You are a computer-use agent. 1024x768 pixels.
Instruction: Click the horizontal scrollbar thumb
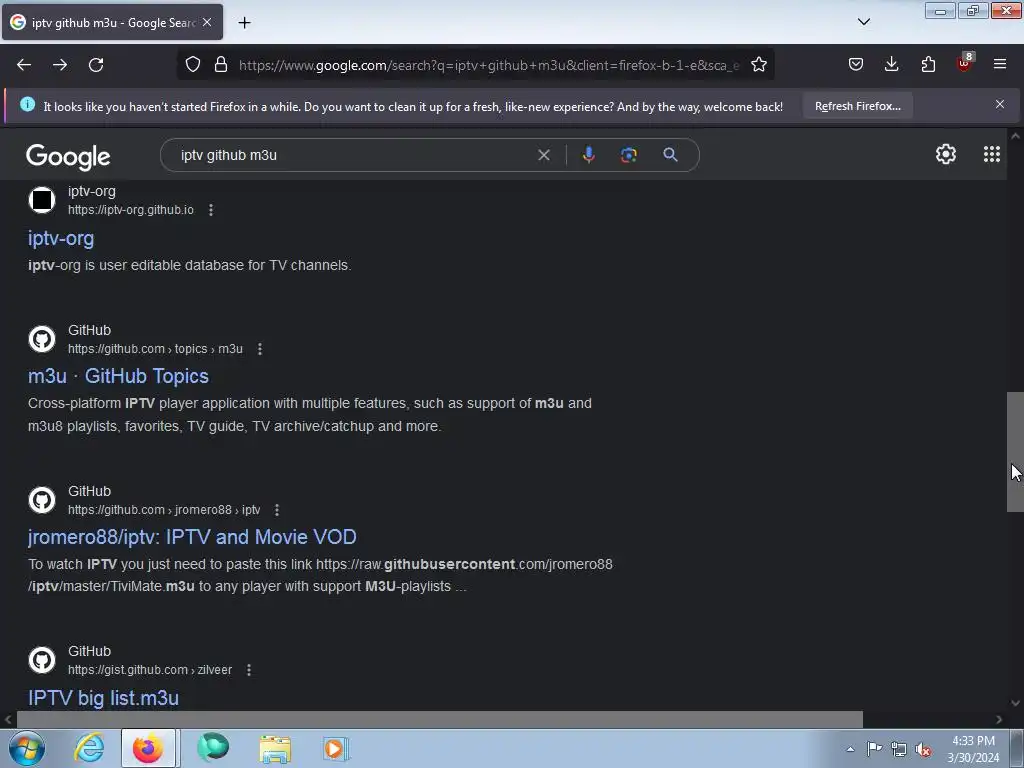click(439, 719)
